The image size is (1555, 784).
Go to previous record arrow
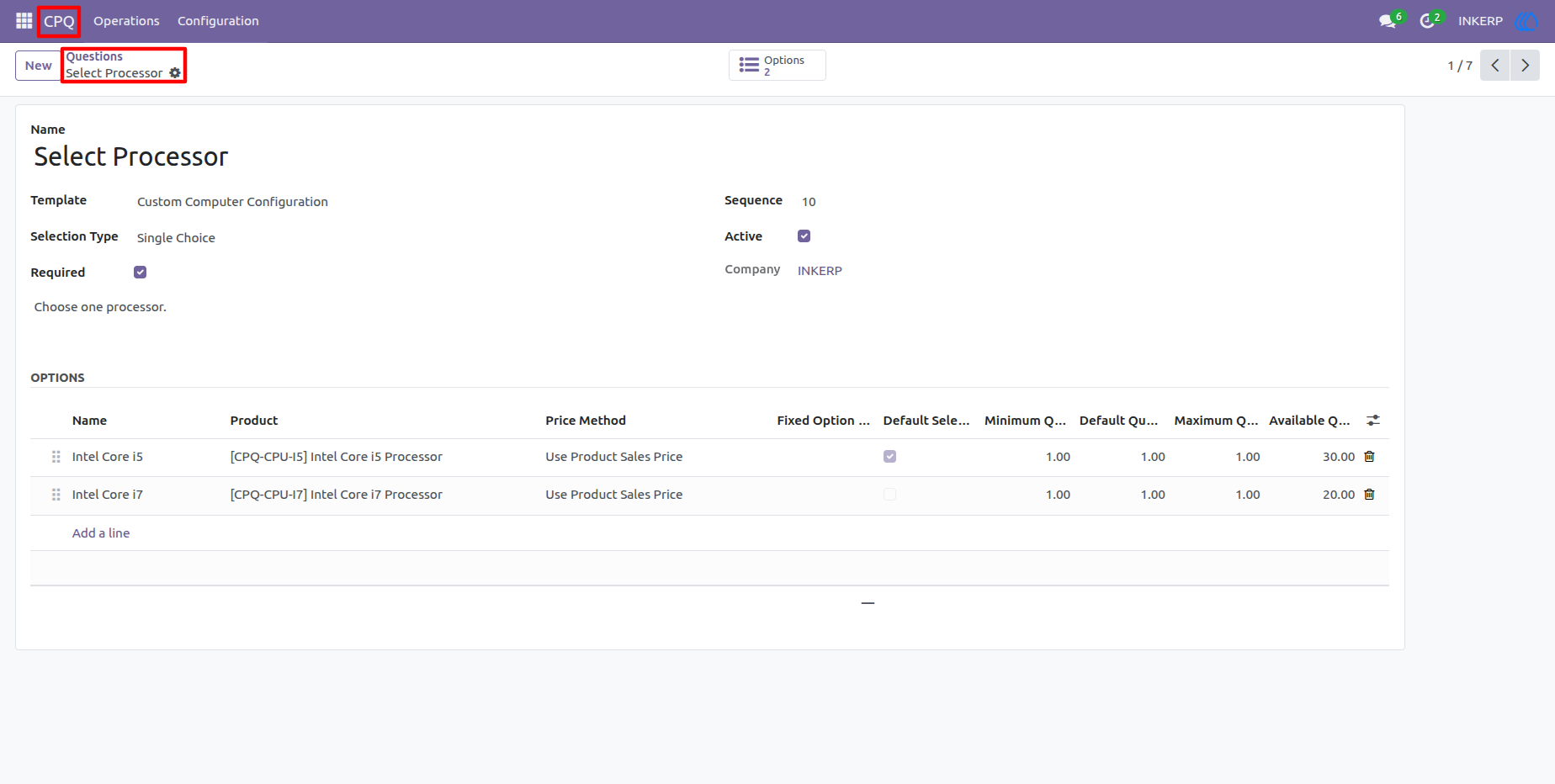pos(1495,66)
